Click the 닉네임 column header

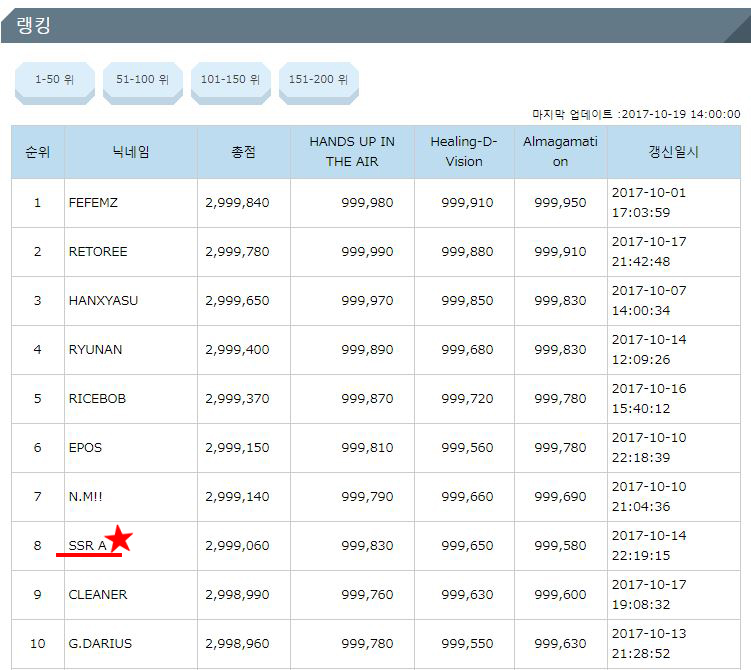click(131, 152)
